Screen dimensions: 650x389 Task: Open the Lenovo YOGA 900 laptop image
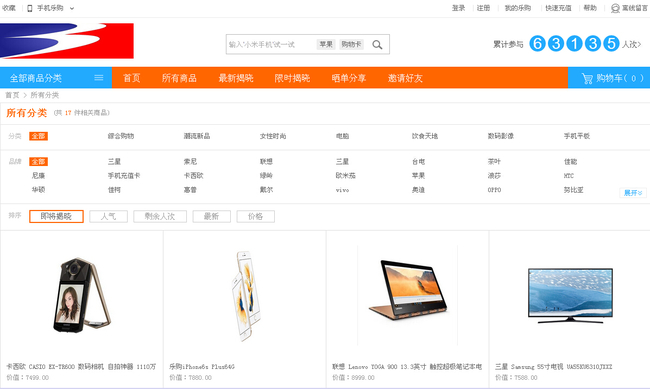click(407, 289)
